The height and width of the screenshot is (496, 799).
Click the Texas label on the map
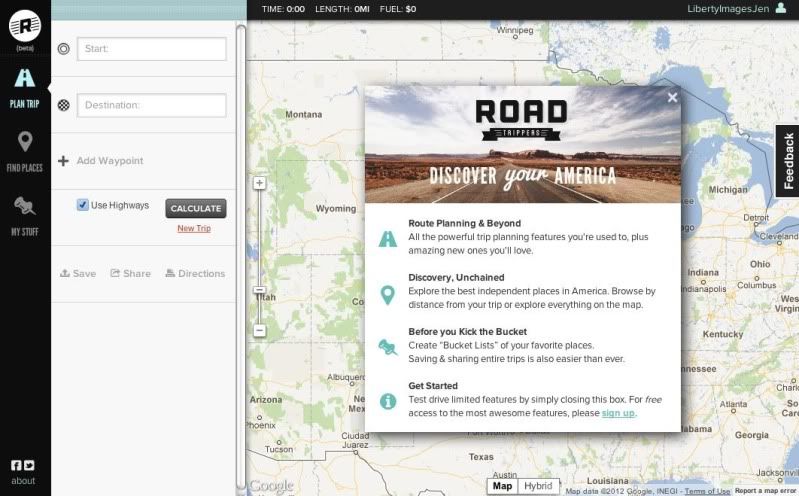click(x=481, y=457)
